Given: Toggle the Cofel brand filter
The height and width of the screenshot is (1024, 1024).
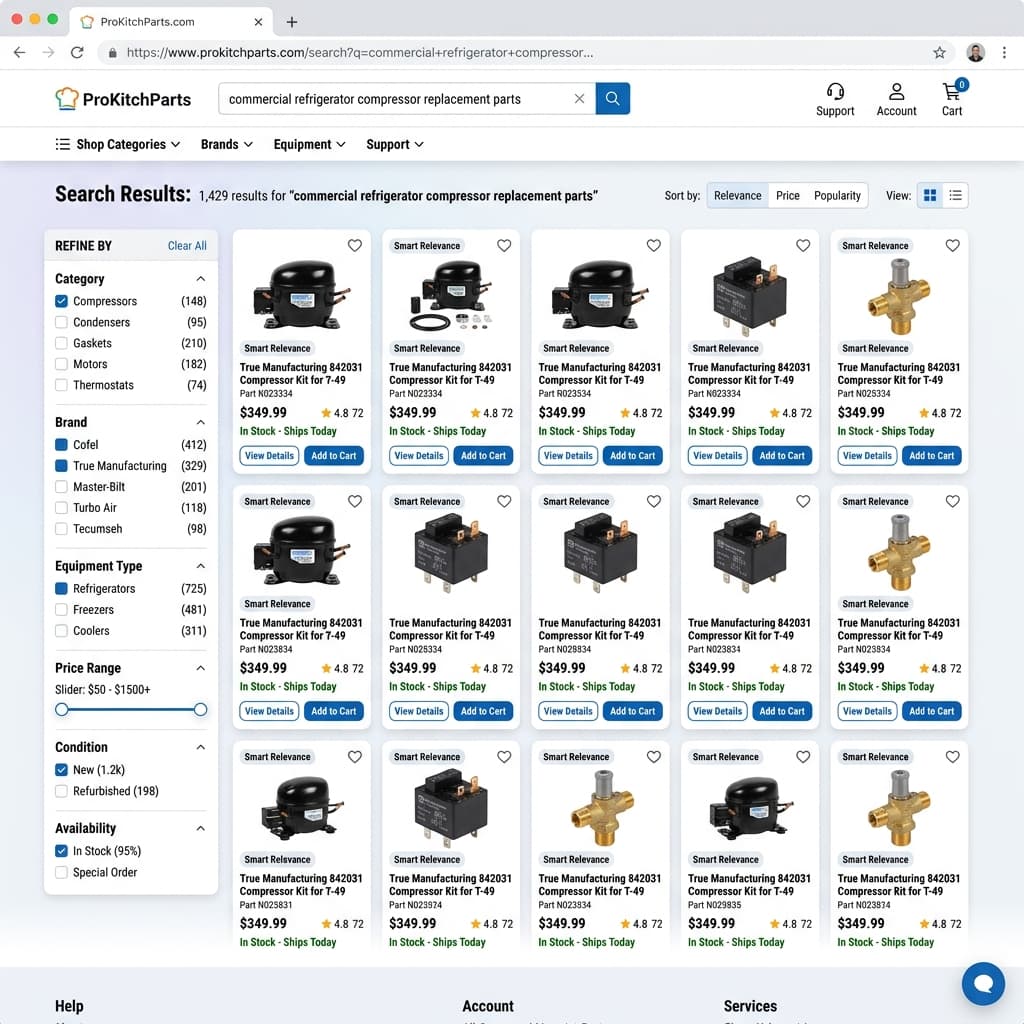Looking at the screenshot, I should (61, 445).
